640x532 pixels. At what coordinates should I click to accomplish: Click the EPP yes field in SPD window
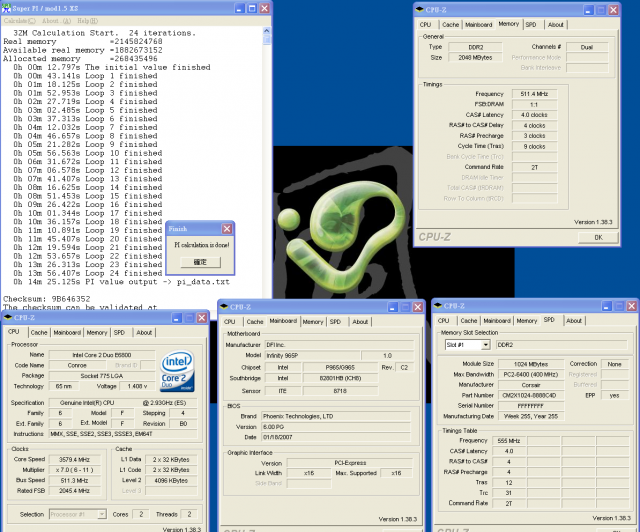[x=615, y=396]
